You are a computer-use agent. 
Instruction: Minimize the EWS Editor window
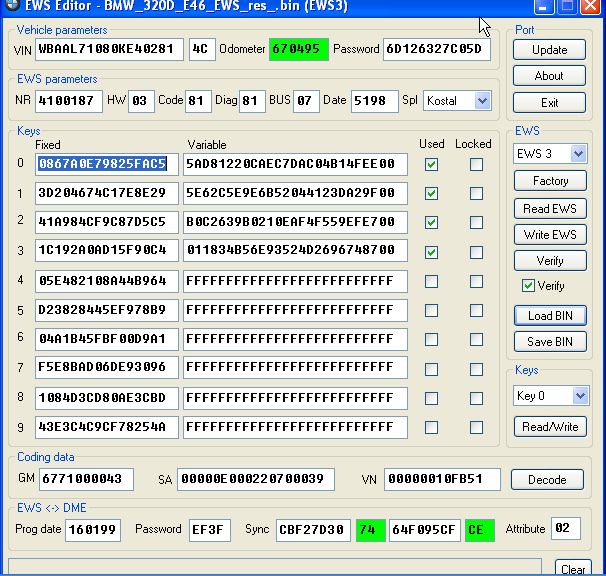[543, 6]
